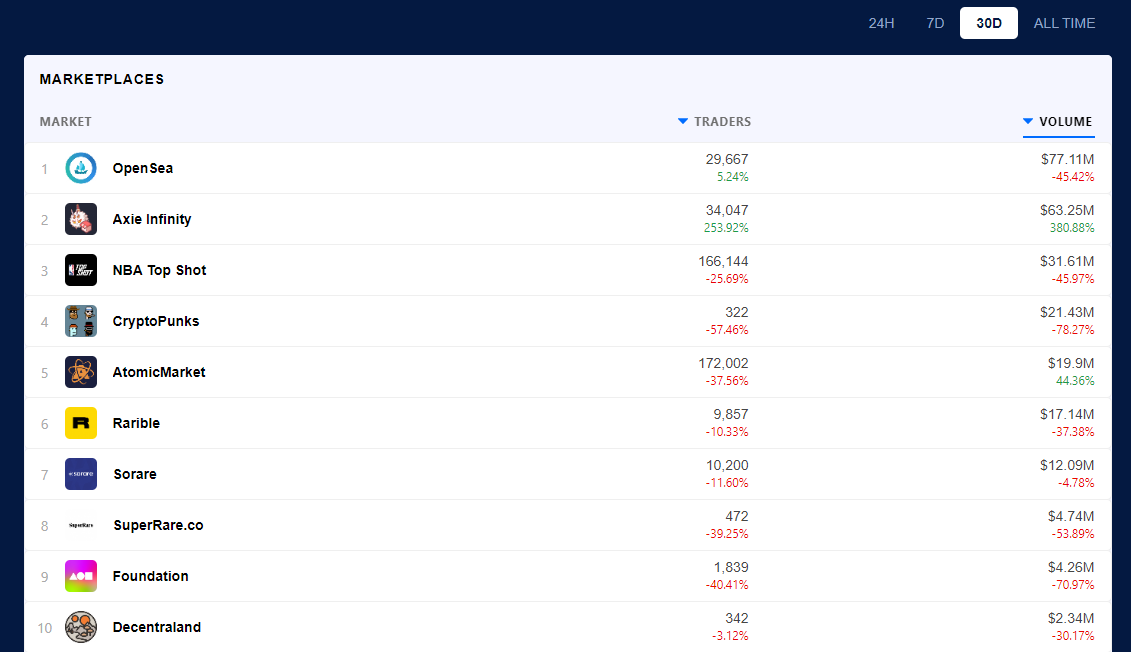Click AtomicMarket traders count 172,002
Viewport: 1131px width, 652px height.
(723, 364)
